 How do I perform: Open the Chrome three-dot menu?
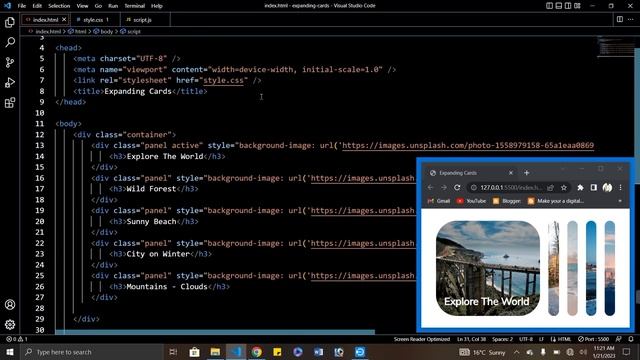pyautogui.click(x=620, y=187)
